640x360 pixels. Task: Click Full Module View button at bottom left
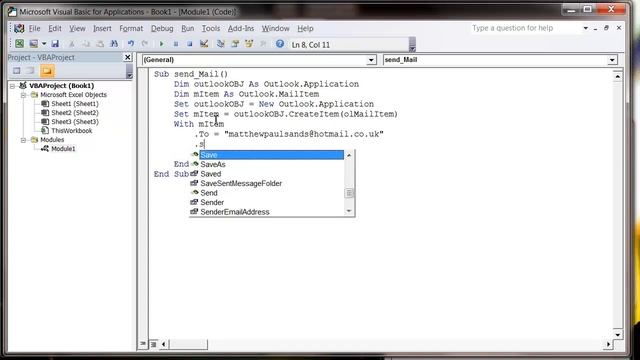[153, 344]
